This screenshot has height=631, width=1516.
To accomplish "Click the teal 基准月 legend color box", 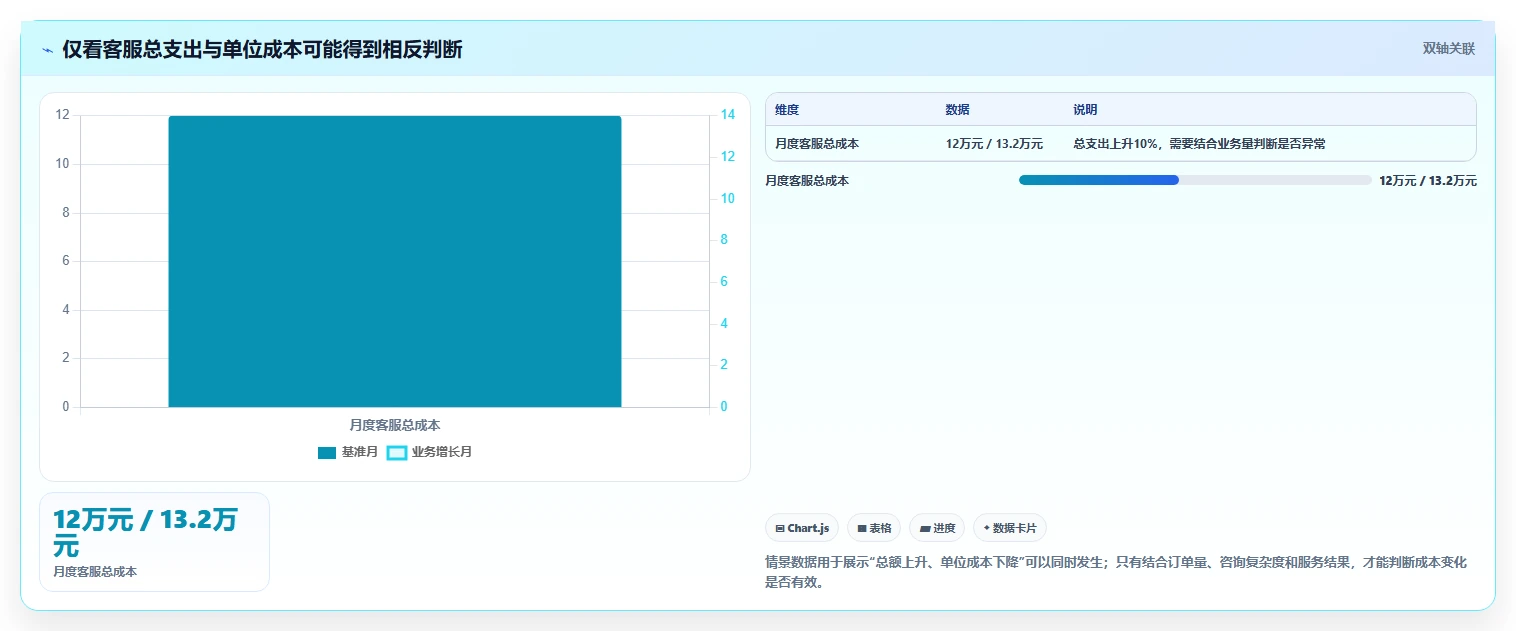I will 327,453.
